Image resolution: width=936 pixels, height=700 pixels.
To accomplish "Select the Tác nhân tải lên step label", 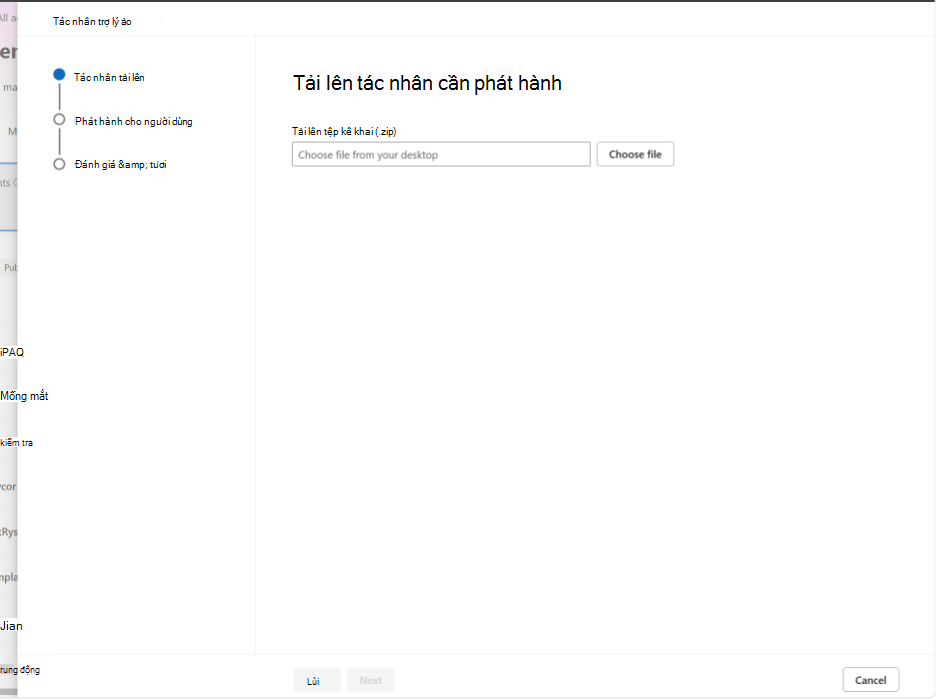I will [109, 78].
